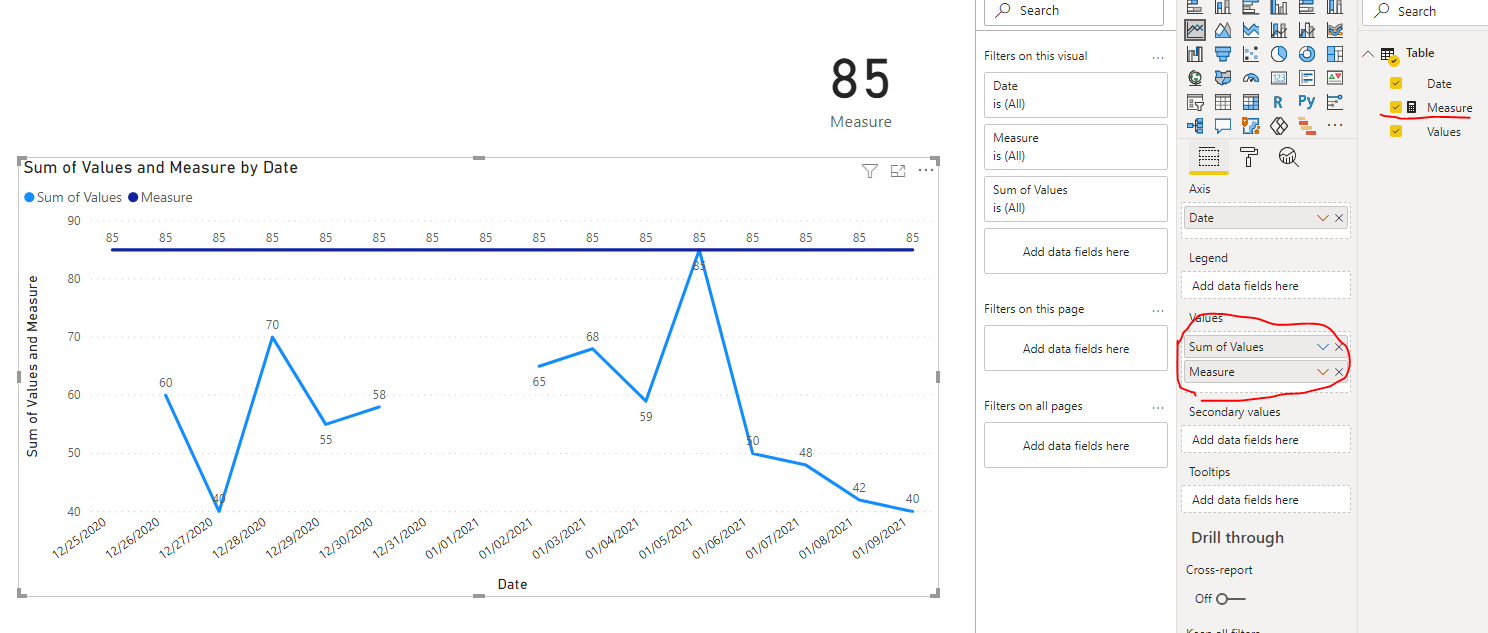Select the Stacked area chart visualization
This screenshot has width=1488, height=633.
[1251, 30]
